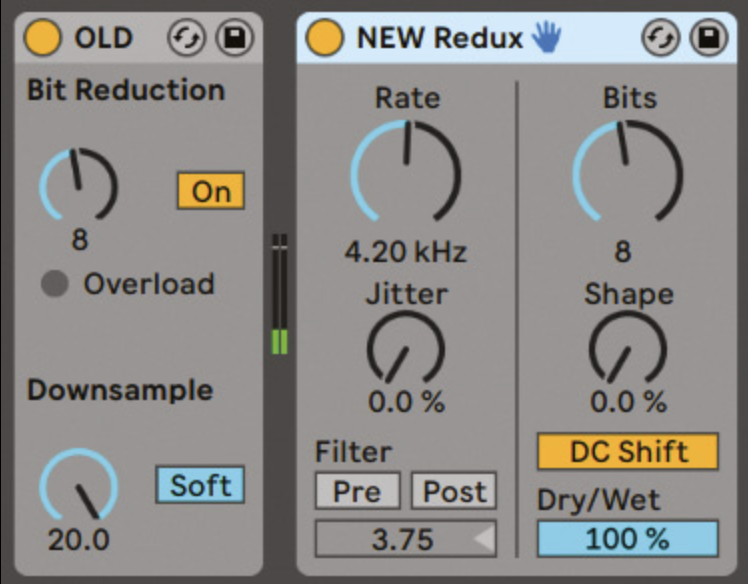Click hot-swap preset icon on OLD device
748x584 pixels.
pos(187,38)
